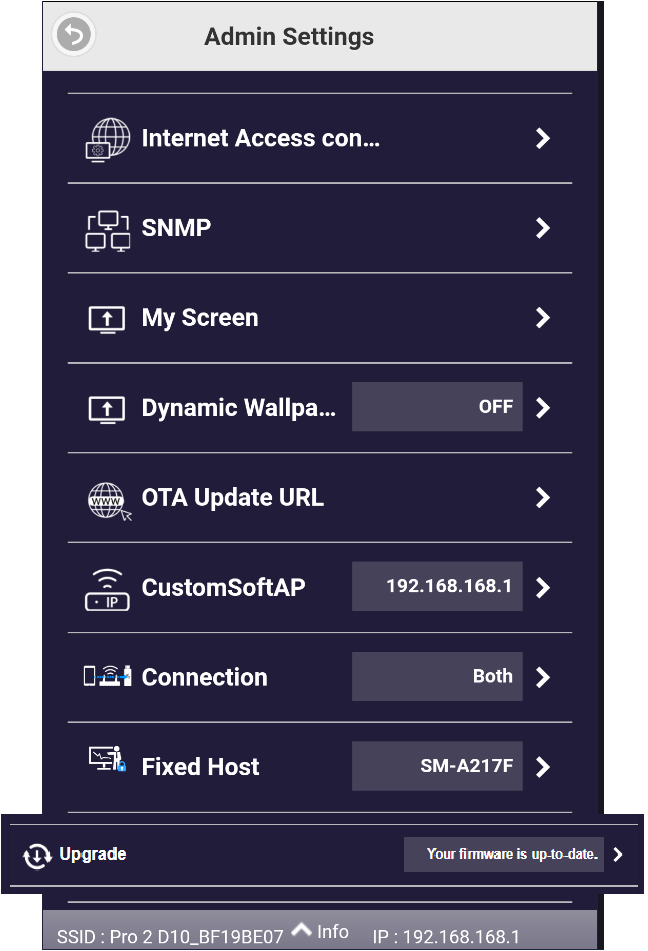Click the OTA Update URL www icon

coord(108,499)
